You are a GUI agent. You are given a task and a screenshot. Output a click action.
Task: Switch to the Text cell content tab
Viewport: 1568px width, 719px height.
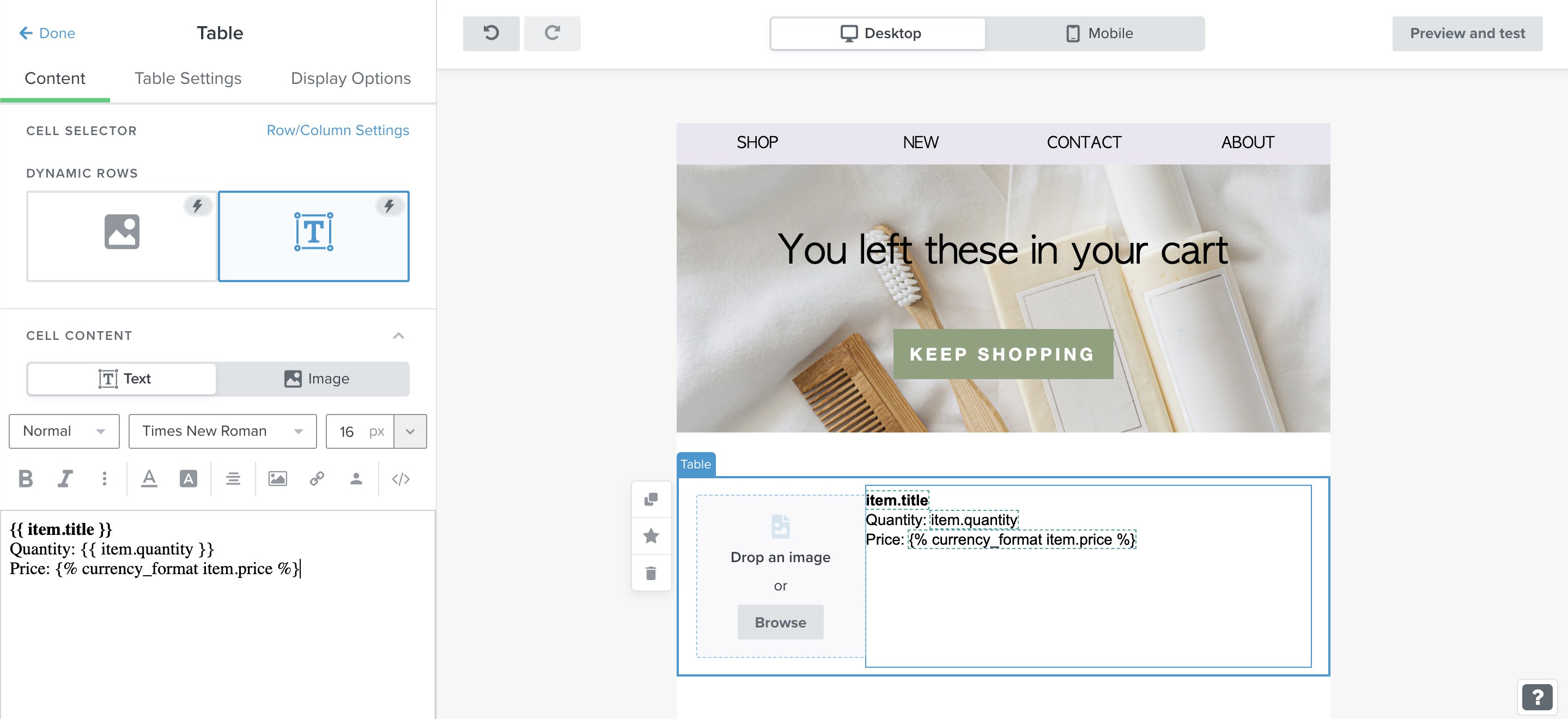pyautogui.click(x=123, y=378)
